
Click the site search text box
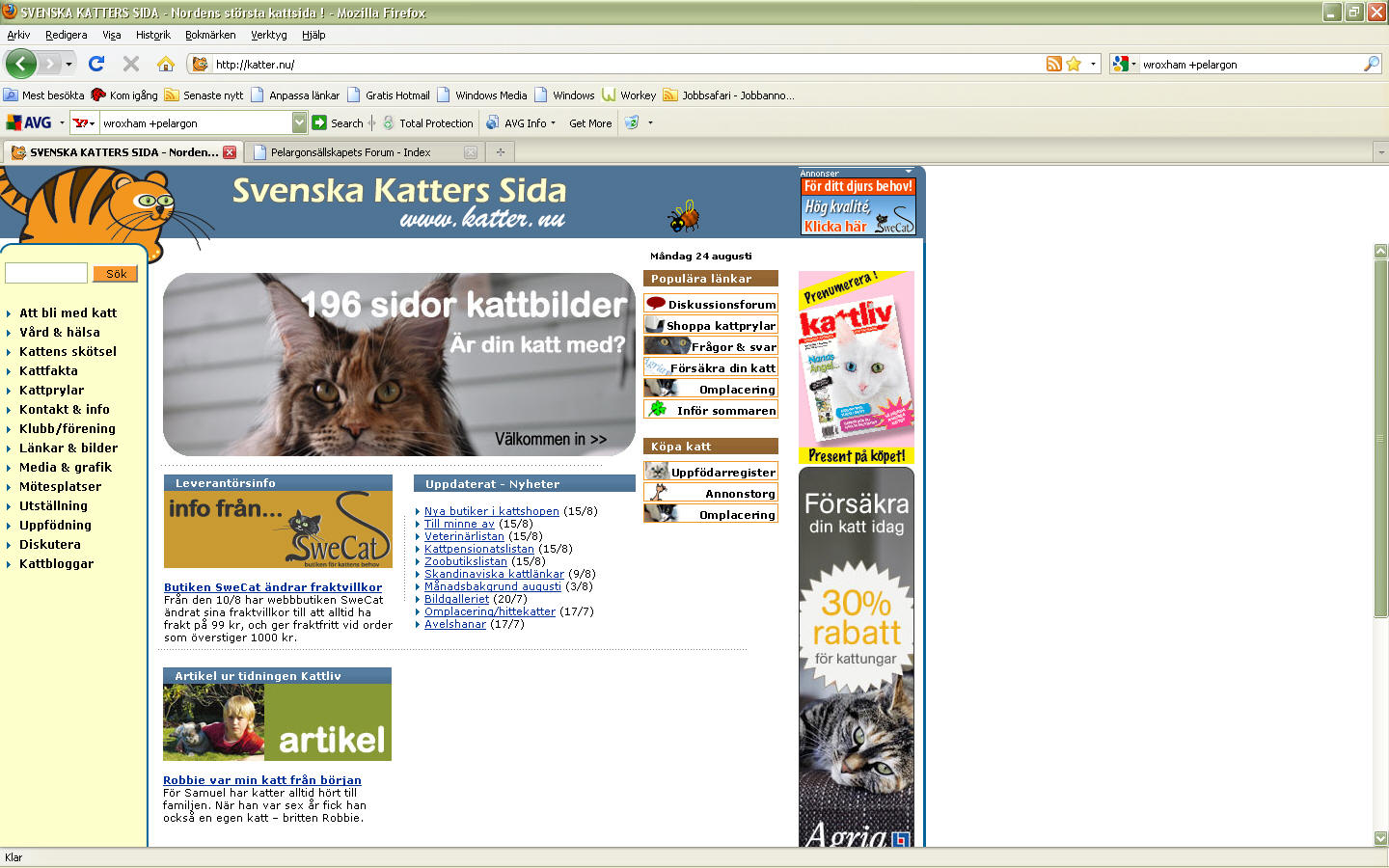click(x=46, y=273)
